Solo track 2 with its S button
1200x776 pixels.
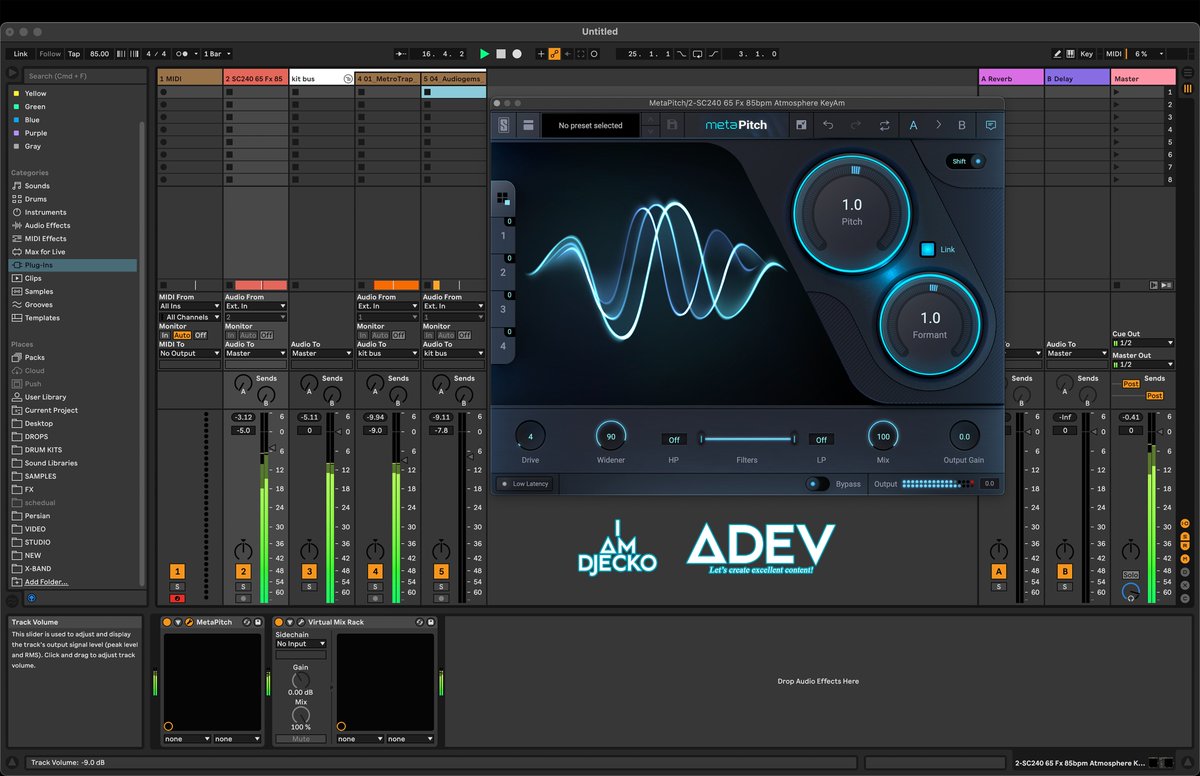[243, 586]
